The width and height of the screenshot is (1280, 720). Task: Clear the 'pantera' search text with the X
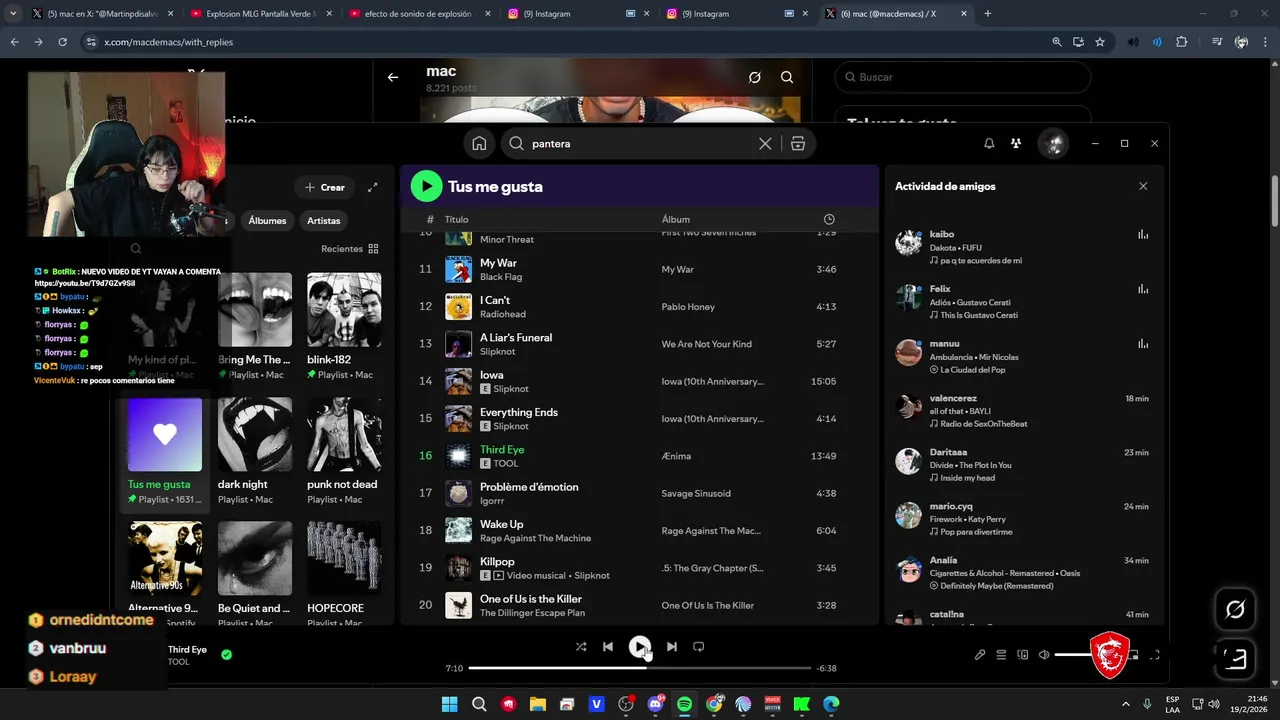point(765,144)
